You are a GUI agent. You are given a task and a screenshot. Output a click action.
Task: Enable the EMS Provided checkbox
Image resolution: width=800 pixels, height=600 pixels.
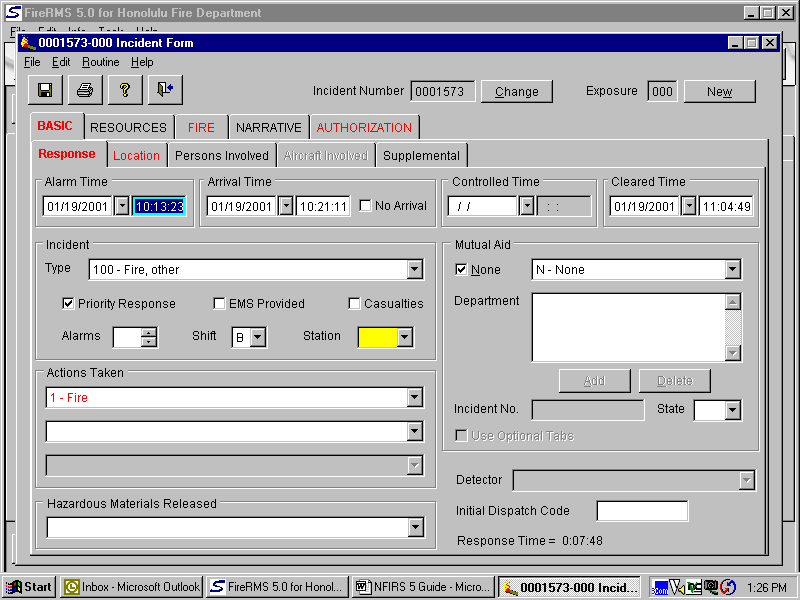[220, 304]
